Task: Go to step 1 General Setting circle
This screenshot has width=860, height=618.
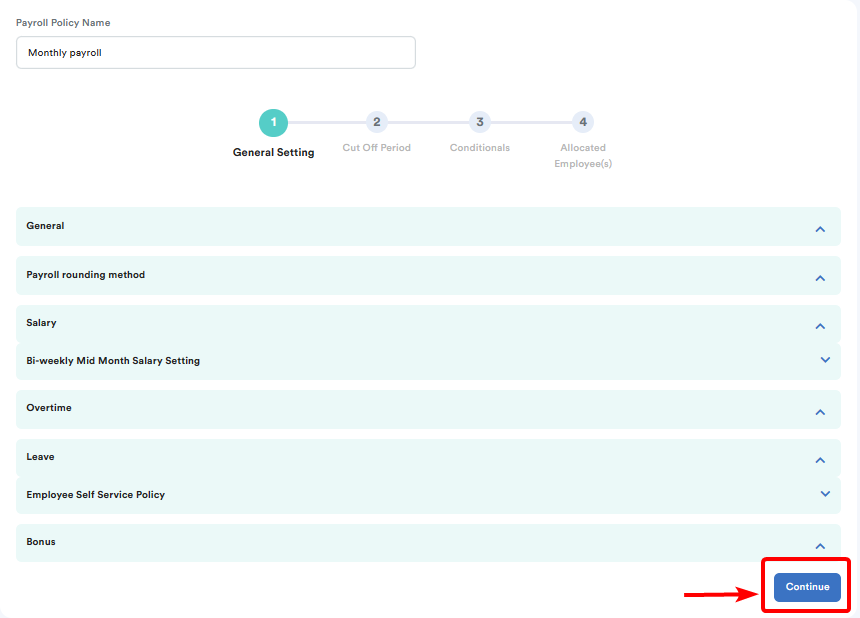Action: point(273,122)
